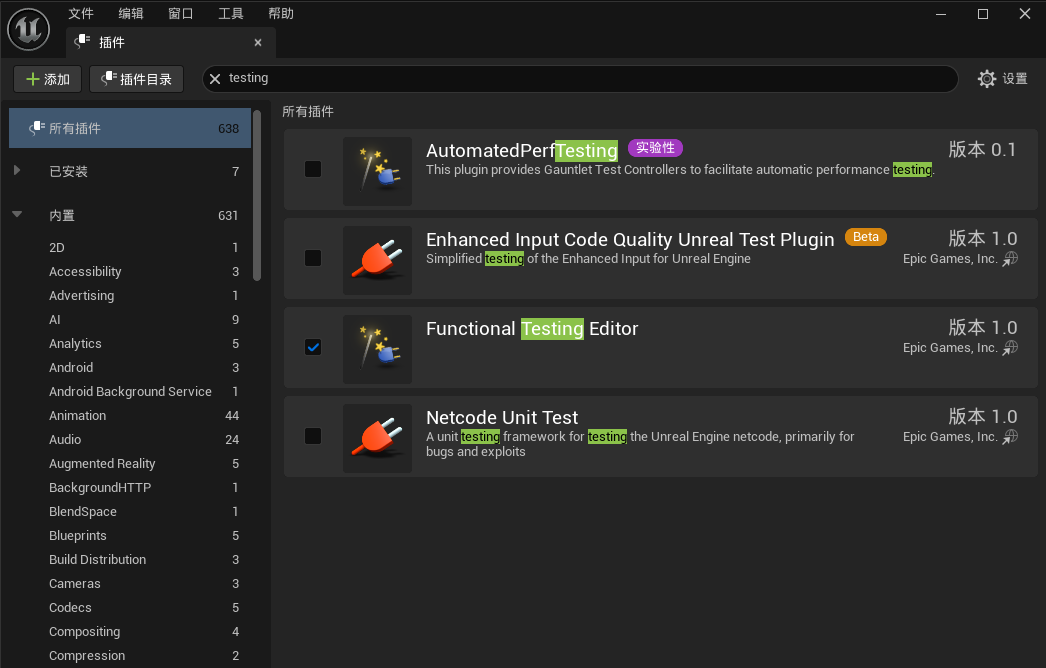
Task: Select the Compression category
Action: point(130,656)
